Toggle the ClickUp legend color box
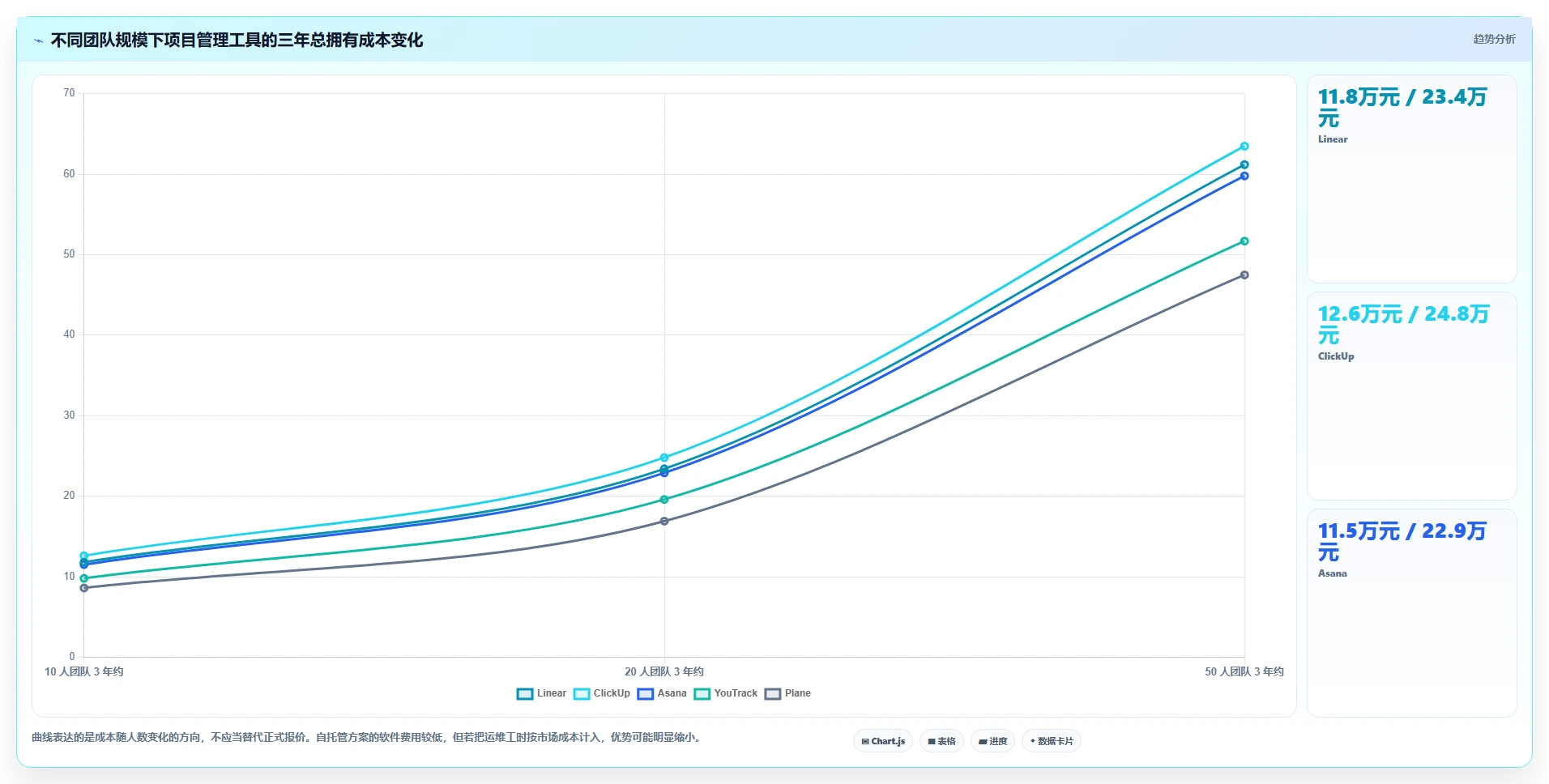The height and width of the screenshot is (784, 1549). [x=582, y=693]
